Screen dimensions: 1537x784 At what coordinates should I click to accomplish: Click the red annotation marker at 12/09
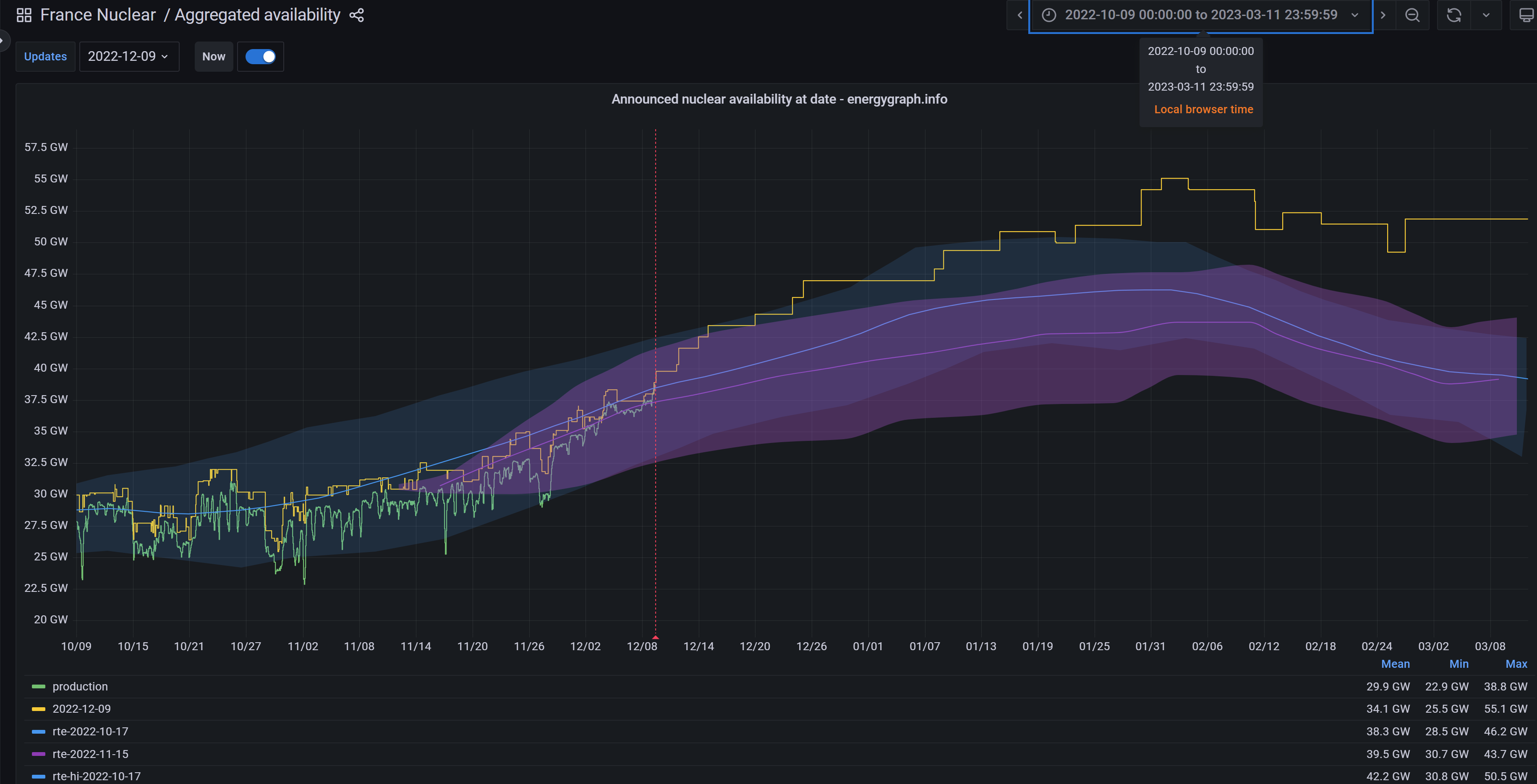(655, 637)
